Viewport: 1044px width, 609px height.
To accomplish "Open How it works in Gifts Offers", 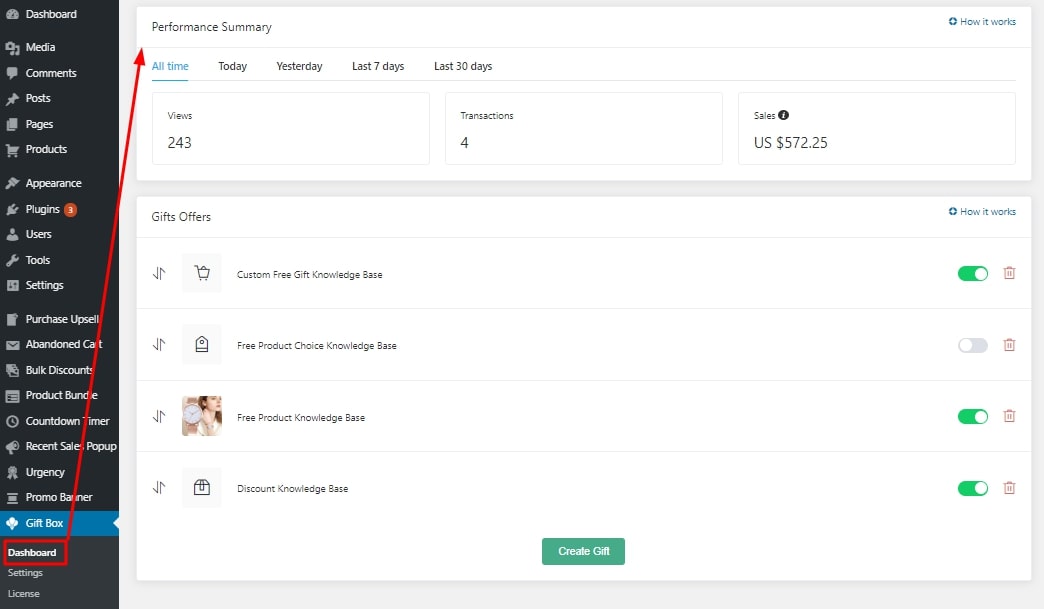I will [x=982, y=212].
